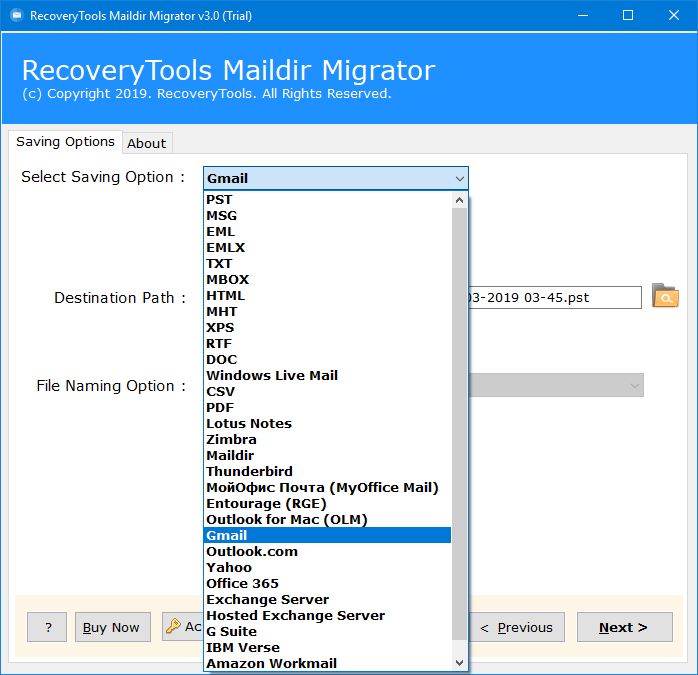Click the app icon in the title bar

[17, 16]
